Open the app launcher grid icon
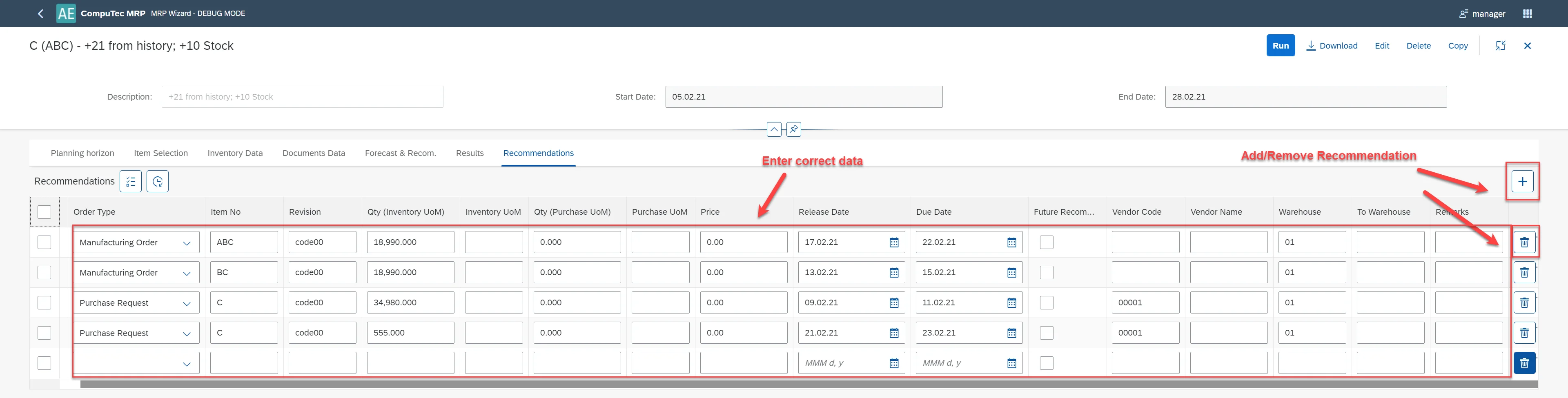This screenshot has width=1568, height=398. click(x=1527, y=13)
